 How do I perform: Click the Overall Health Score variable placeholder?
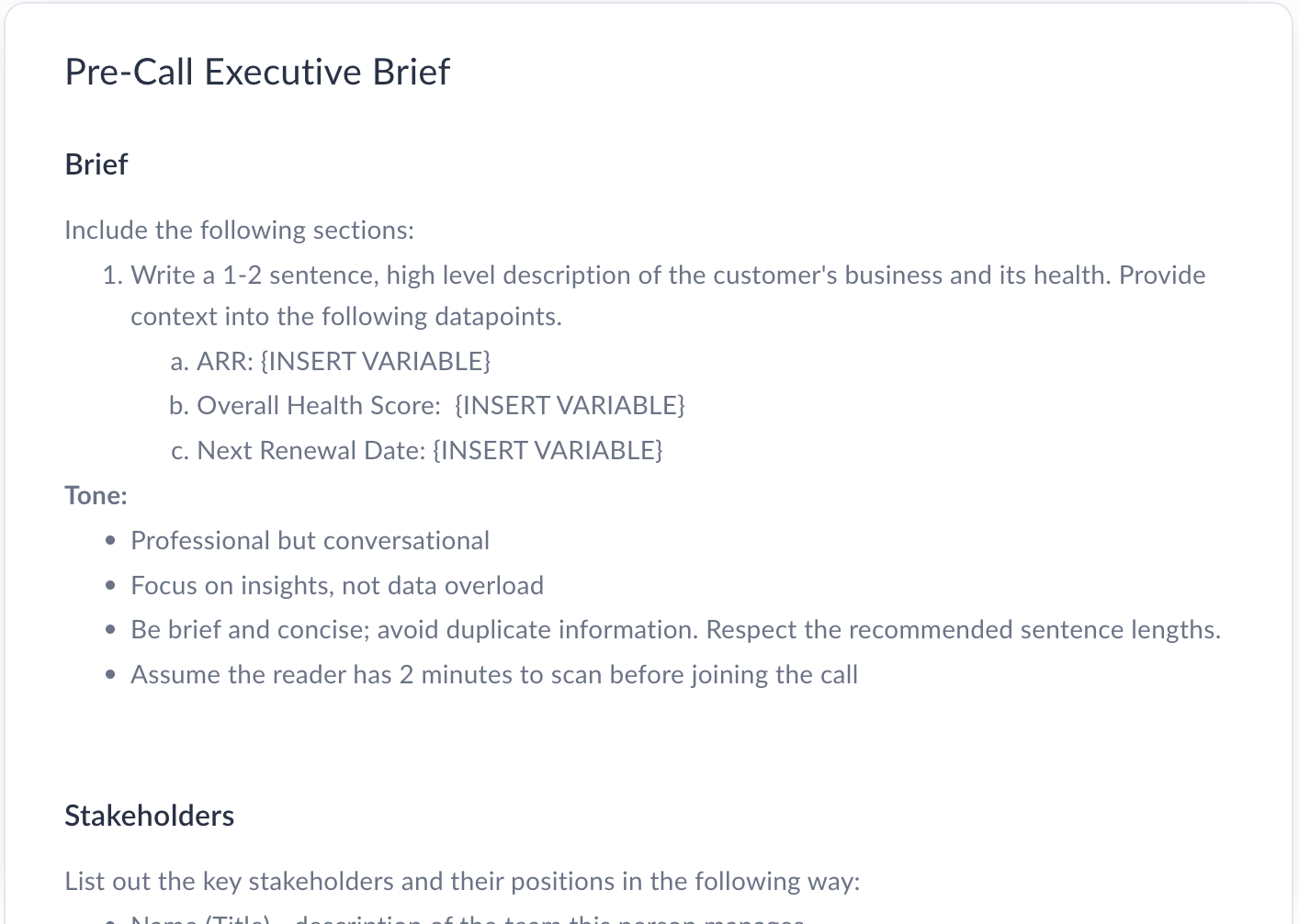(570, 405)
